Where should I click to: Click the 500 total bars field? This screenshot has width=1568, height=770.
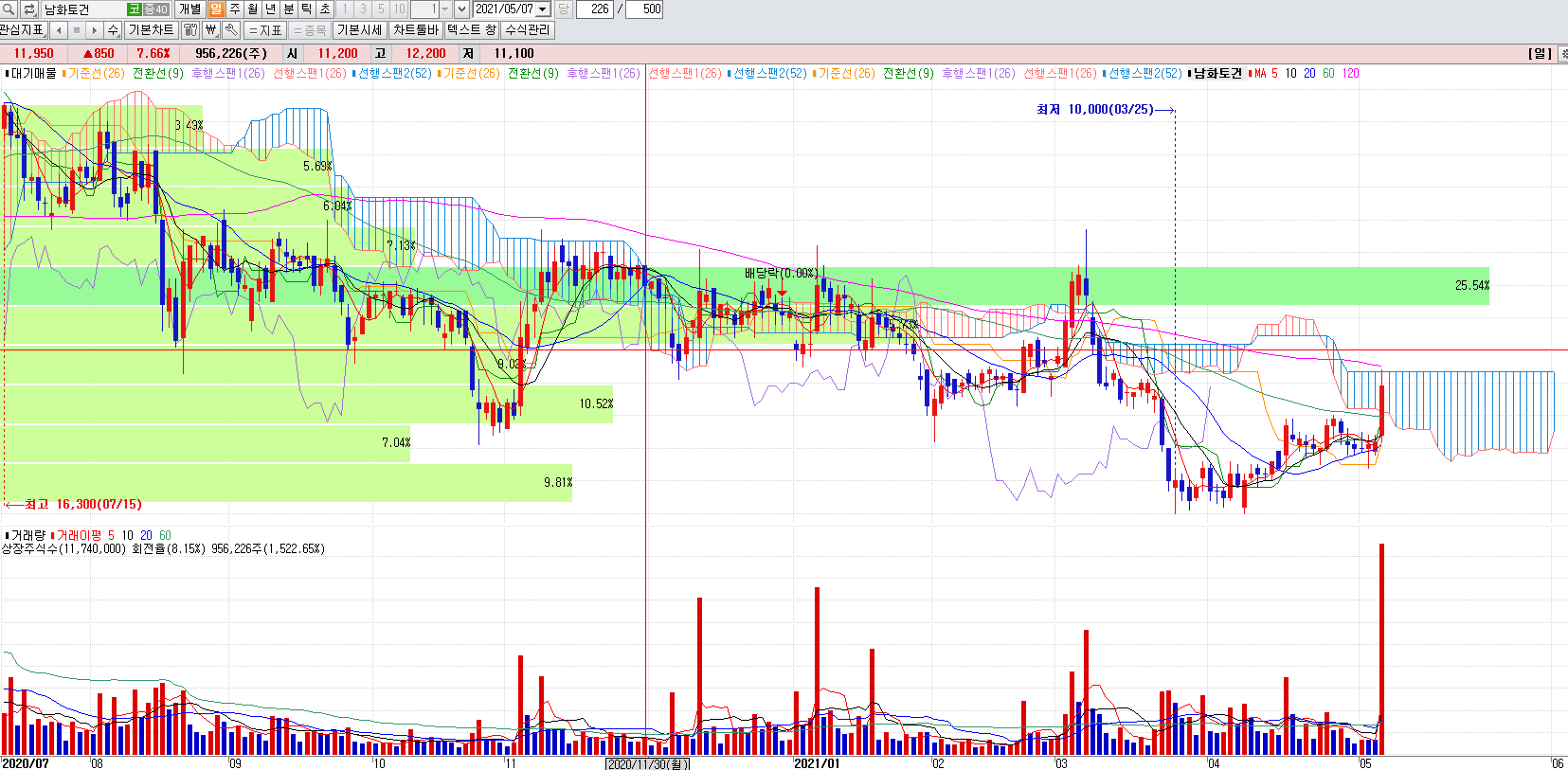click(644, 9)
